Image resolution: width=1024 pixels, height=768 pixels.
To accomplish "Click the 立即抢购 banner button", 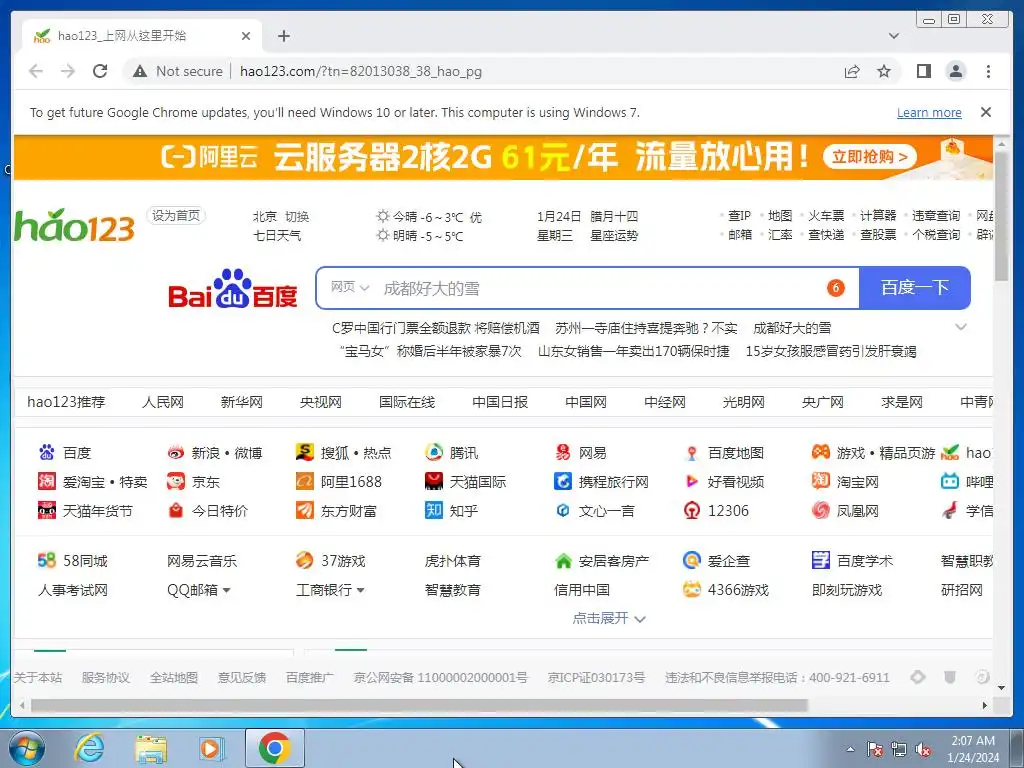I will click(x=869, y=157).
